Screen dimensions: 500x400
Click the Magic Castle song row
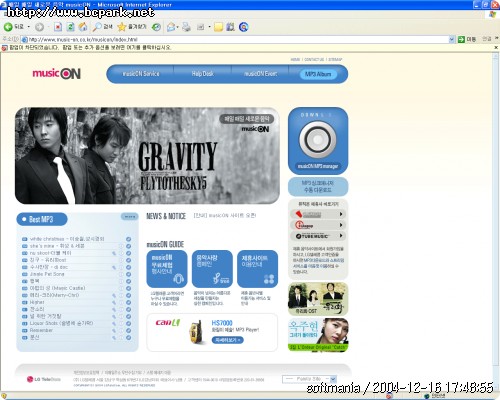point(77,288)
